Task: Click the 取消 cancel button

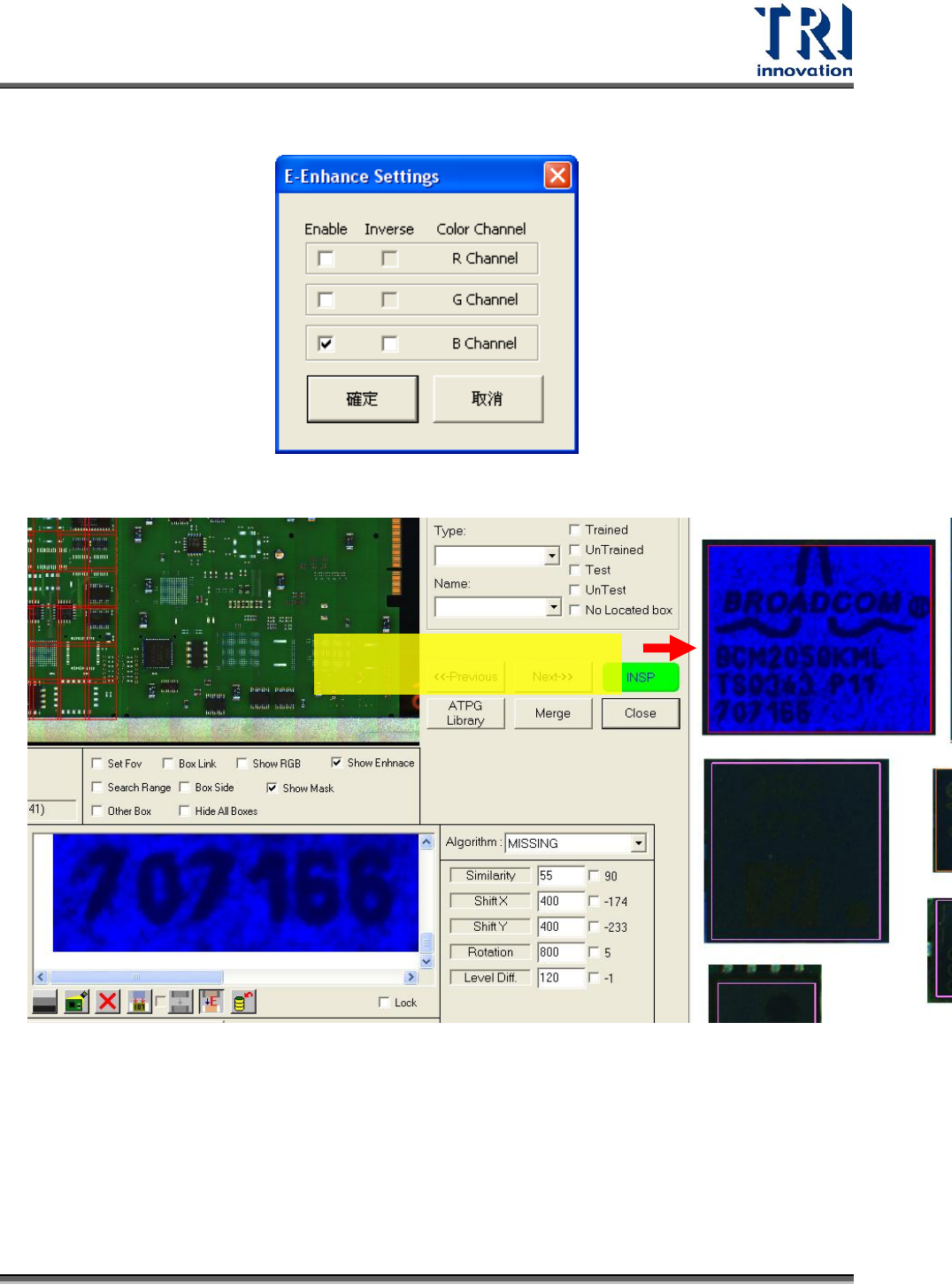Action: 488,399
